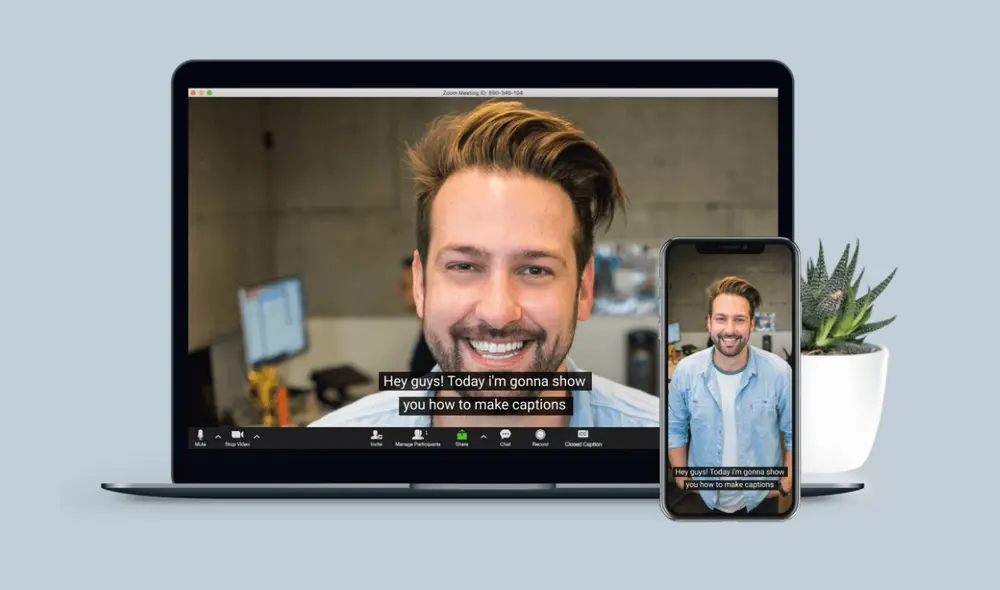Tap the caption text on the phone screen
The width and height of the screenshot is (1000, 590).
[730, 478]
